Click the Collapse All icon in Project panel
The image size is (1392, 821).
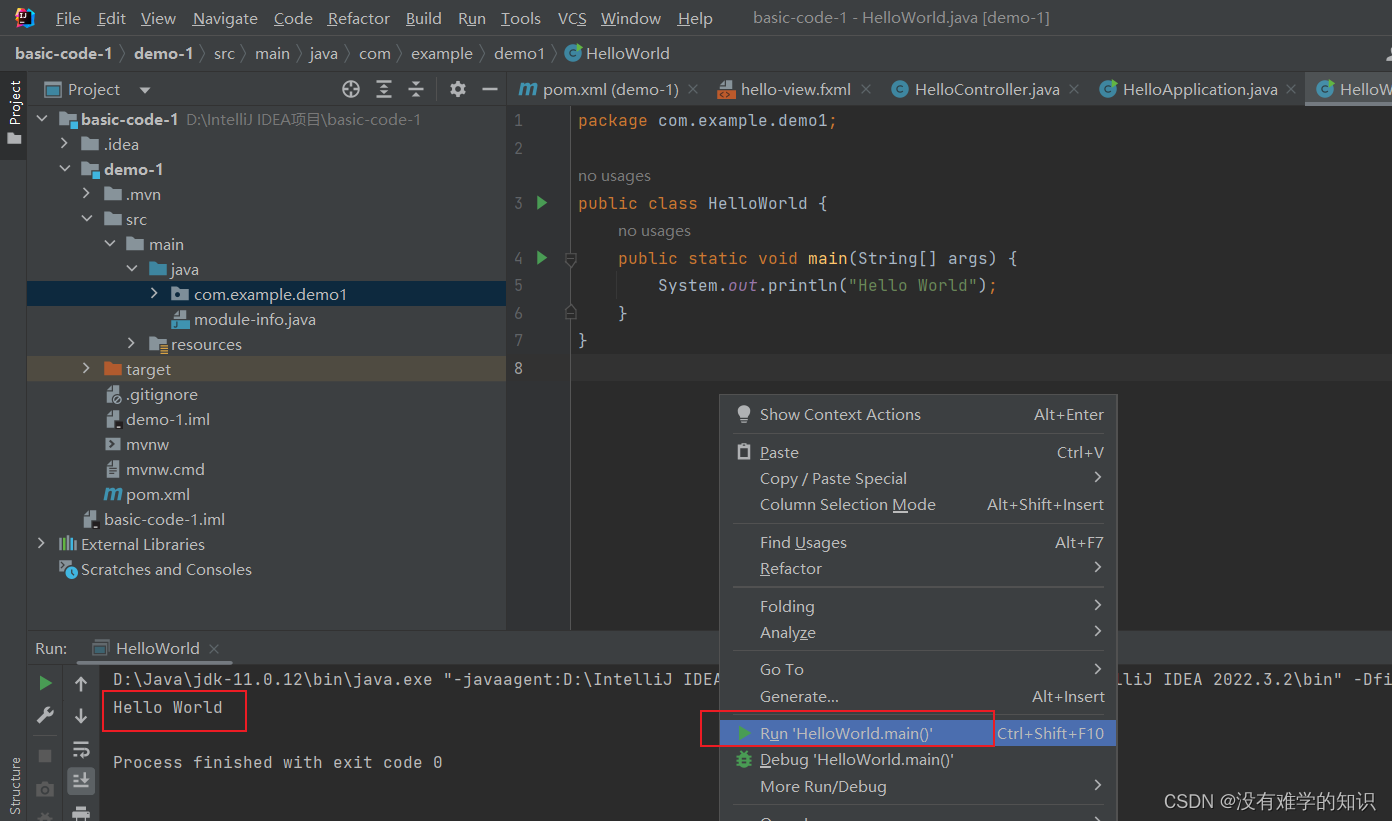(416, 89)
